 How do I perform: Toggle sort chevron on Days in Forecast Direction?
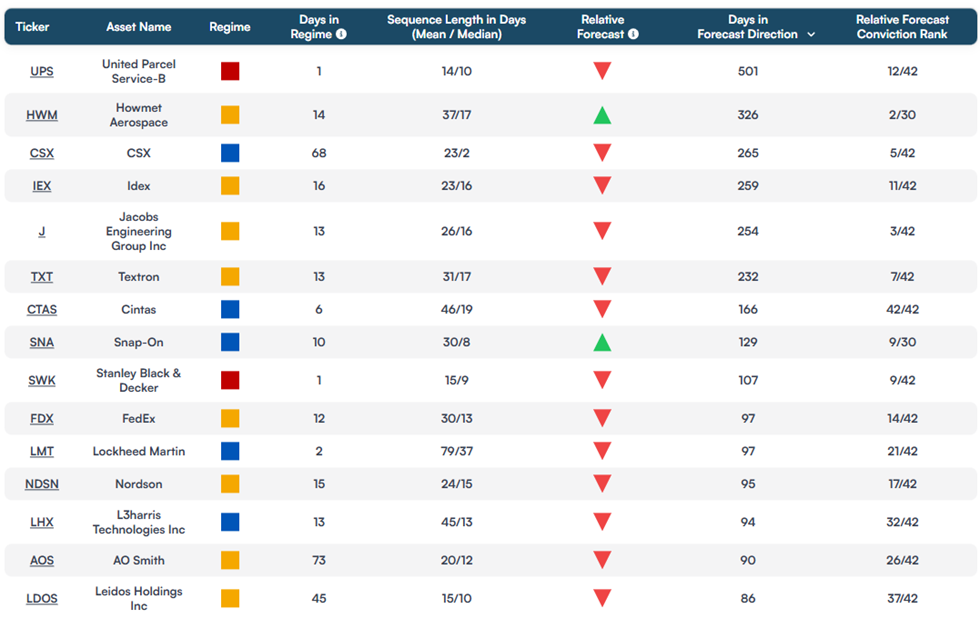811,34
